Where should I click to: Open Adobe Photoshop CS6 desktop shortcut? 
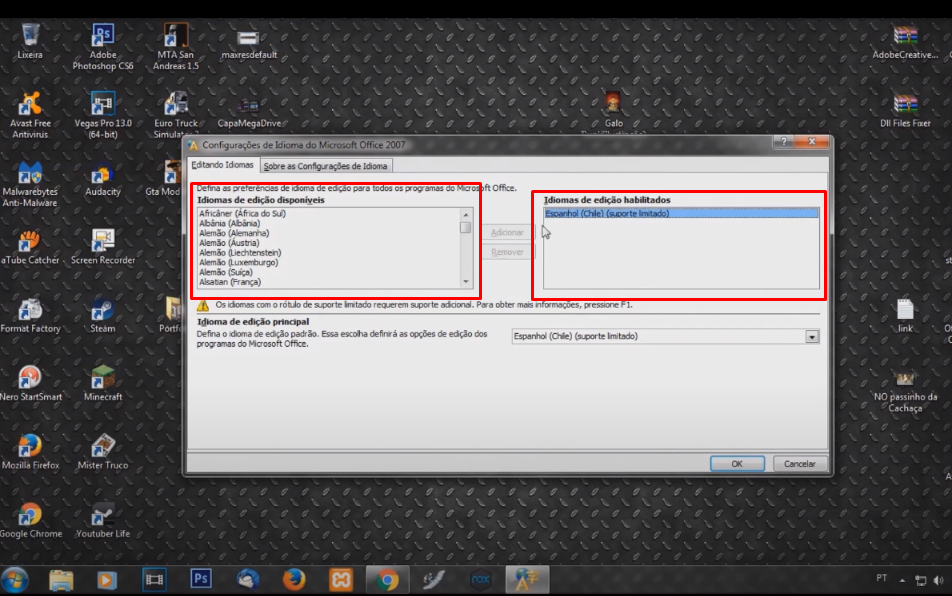pos(103,46)
